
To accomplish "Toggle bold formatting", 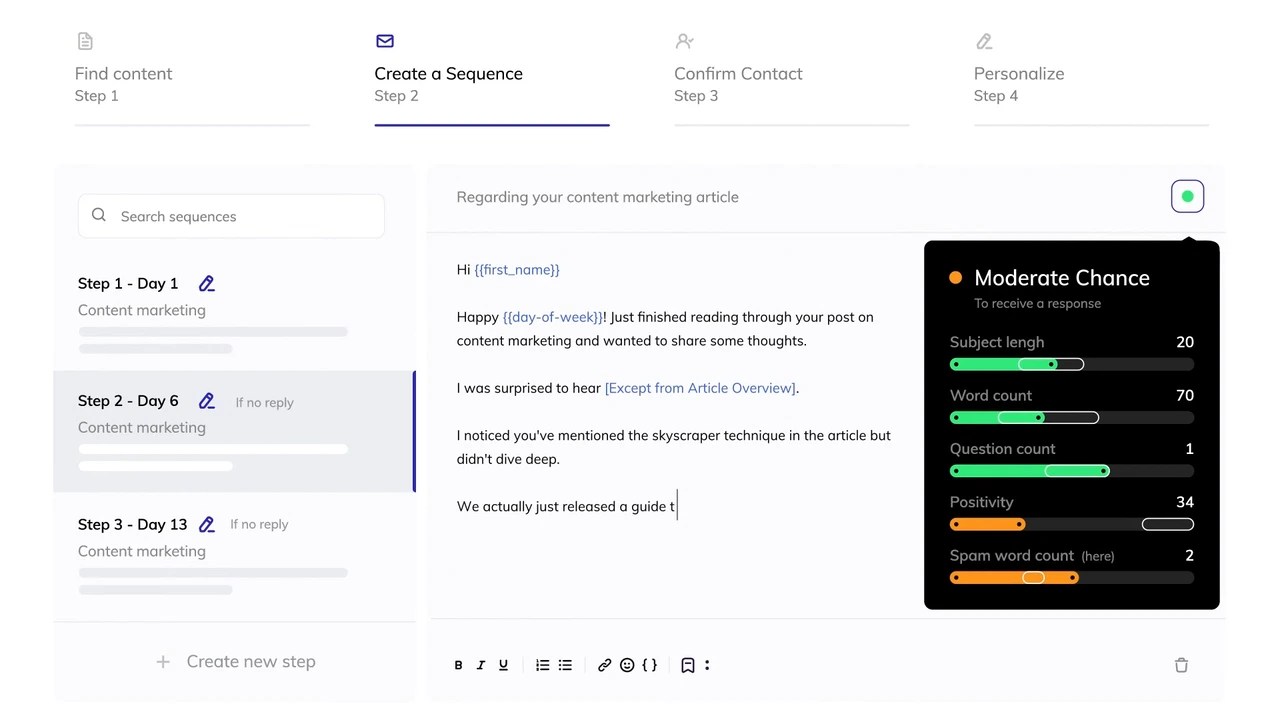I will pos(458,665).
